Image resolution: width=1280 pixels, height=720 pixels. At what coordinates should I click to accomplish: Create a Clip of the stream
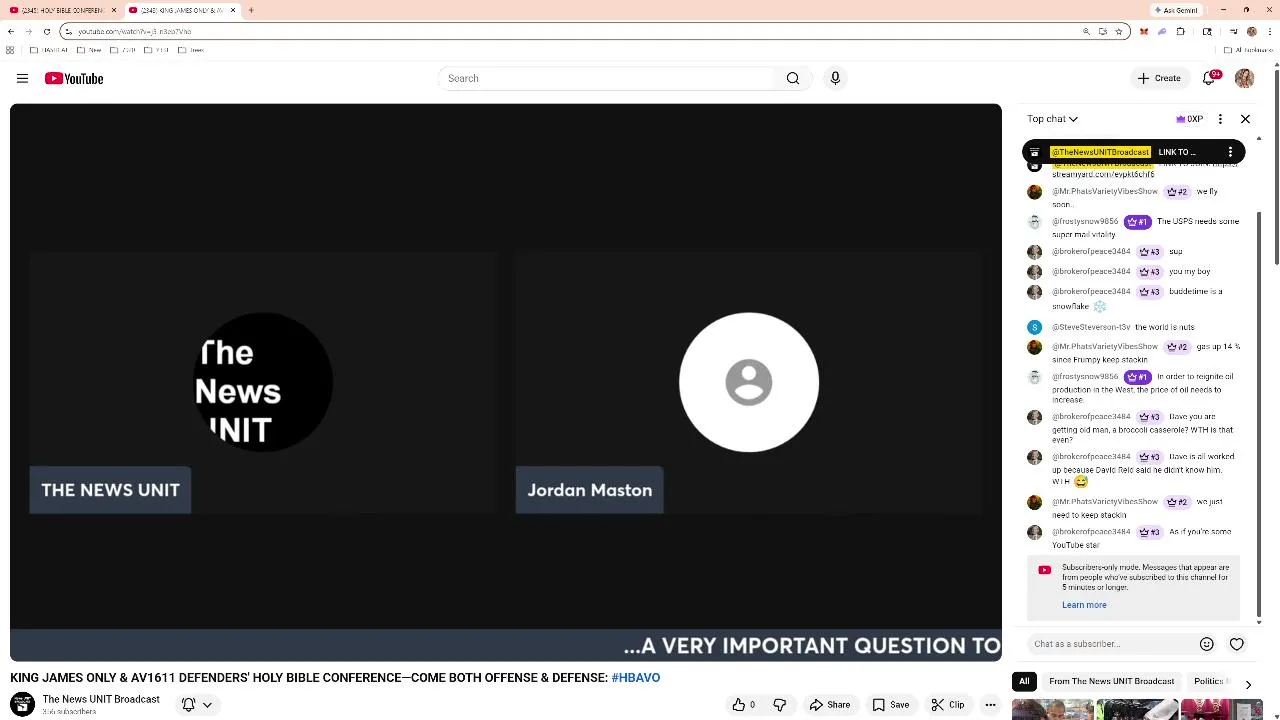coord(947,705)
